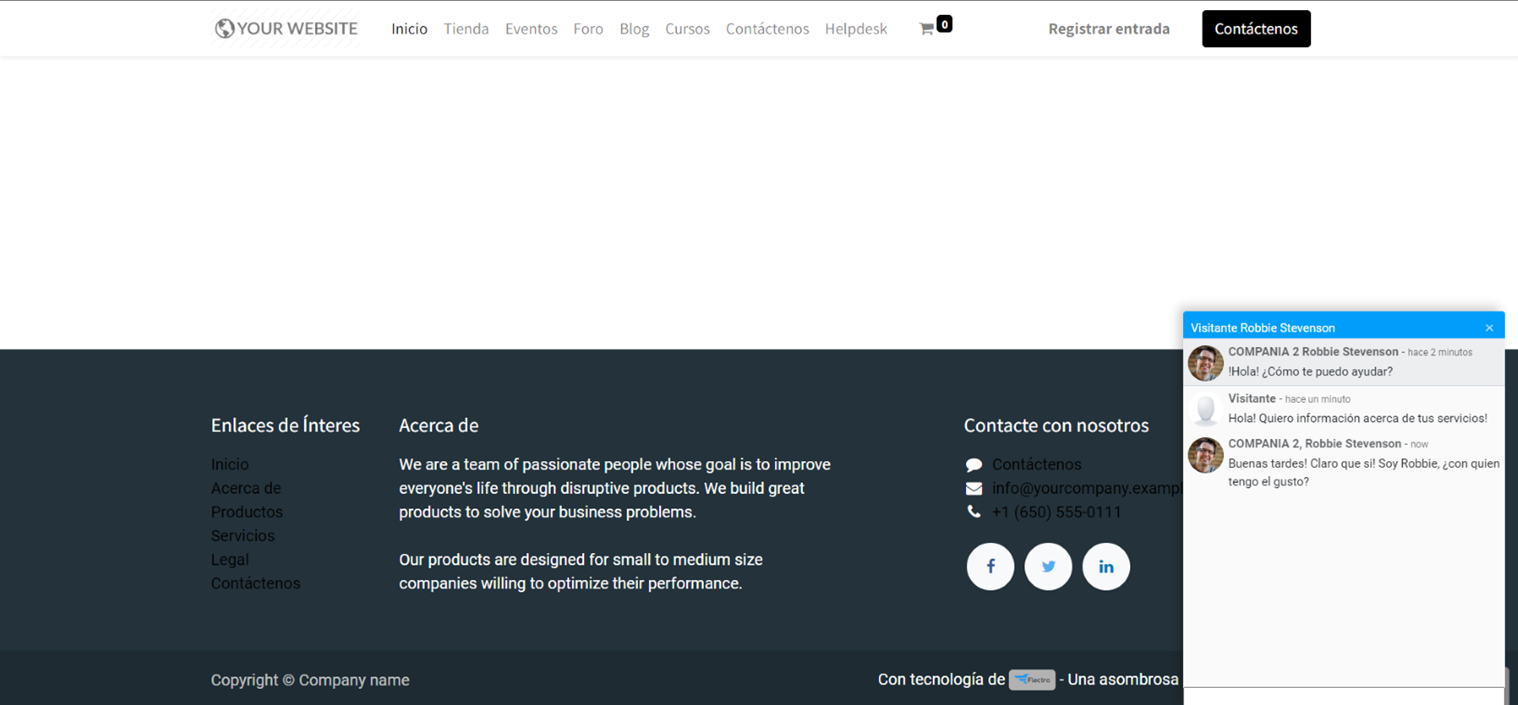The width and height of the screenshot is (1518, 705).
Task: Open the Foro page
Action: click(x=588, y=29)
